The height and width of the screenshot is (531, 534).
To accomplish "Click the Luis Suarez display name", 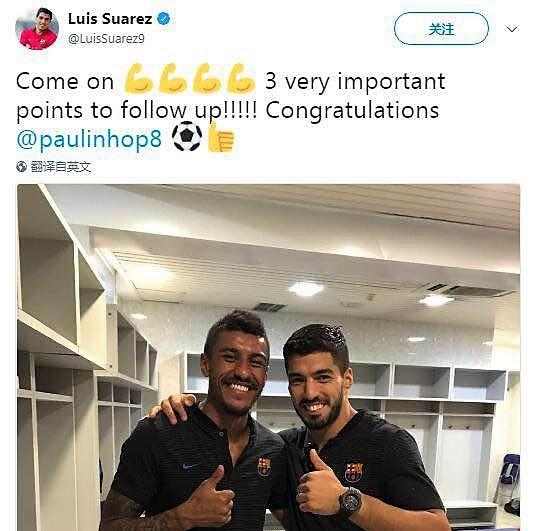I will pos(110,19).
